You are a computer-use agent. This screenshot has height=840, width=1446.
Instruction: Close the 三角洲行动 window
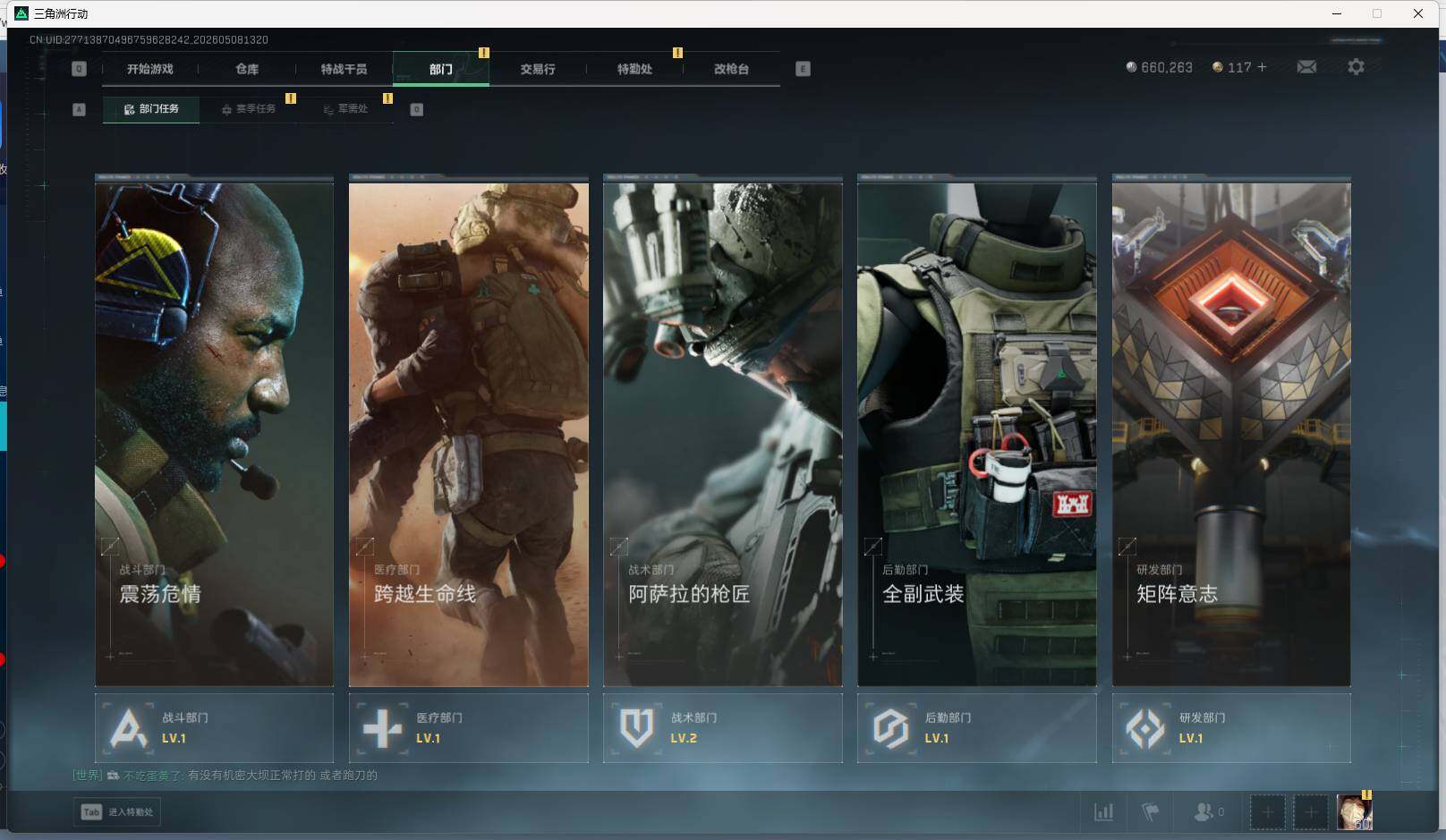tap(1418, 13)
